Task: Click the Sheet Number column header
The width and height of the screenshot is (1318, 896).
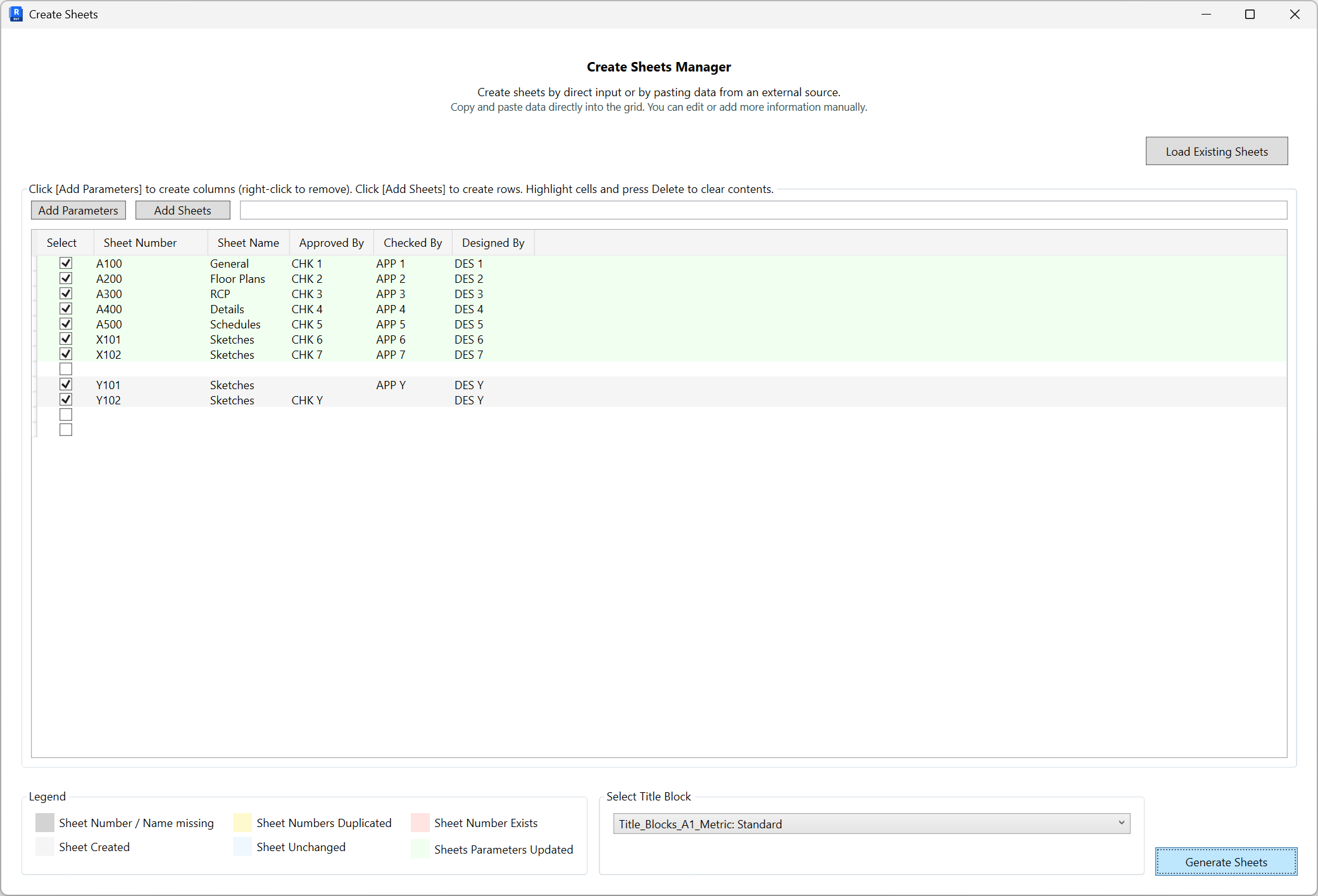Action: coord(140,242)
